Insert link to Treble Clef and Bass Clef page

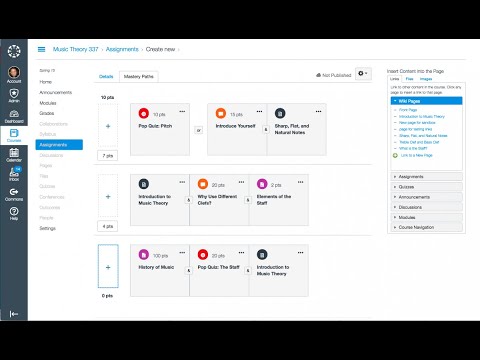coord(419,142)
